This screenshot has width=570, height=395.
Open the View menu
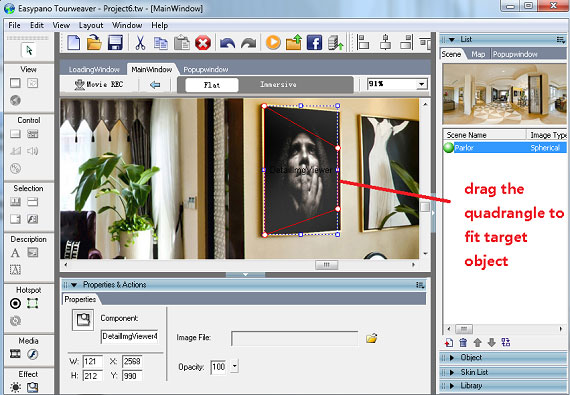pos(61,25)
